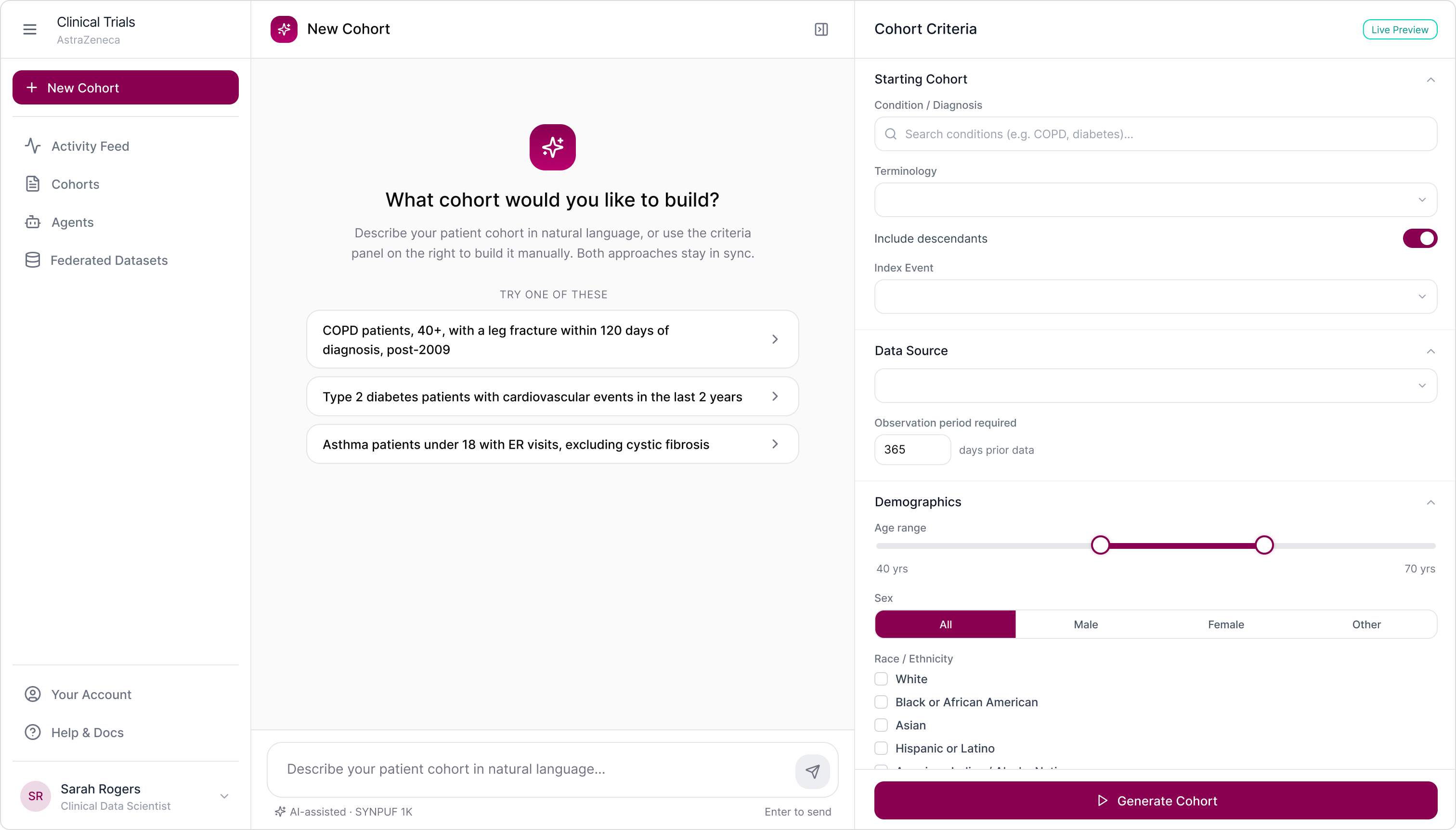Open Help & Docs
This screenshot has width=1456, height=830.
(x=87, y=733)
